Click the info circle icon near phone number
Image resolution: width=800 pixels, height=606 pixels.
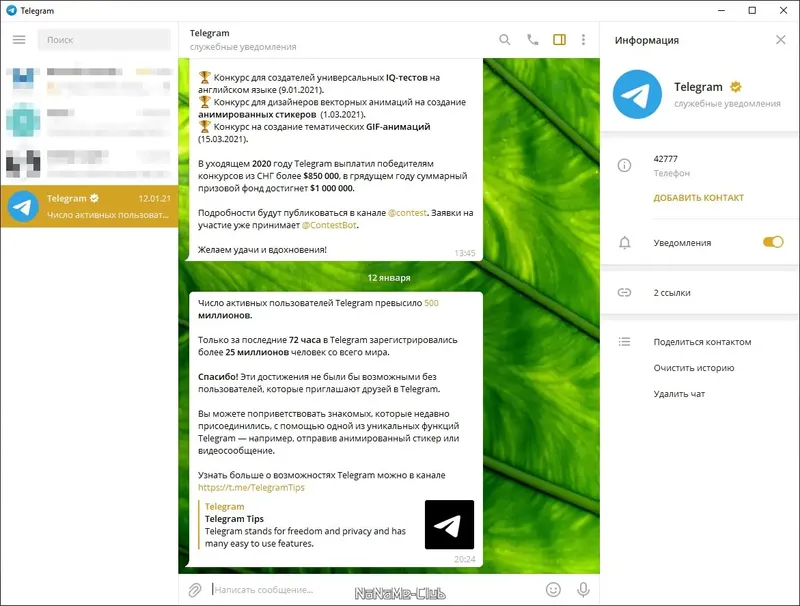coord(624,165)
